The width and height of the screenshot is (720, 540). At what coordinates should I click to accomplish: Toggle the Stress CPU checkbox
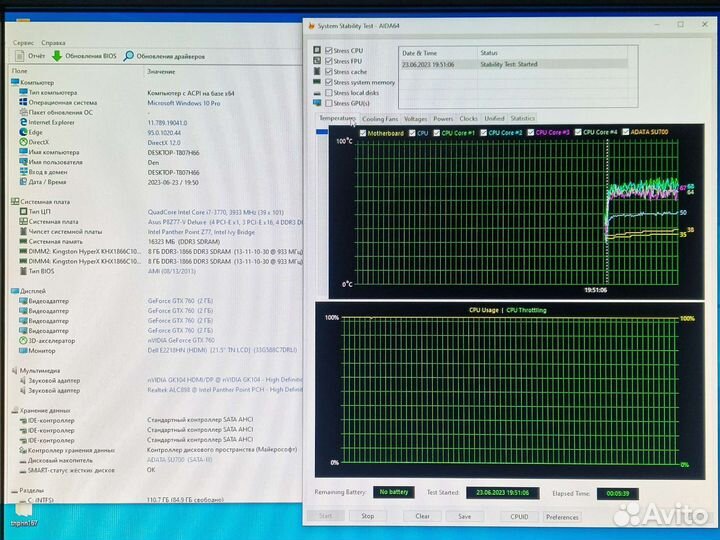click(x=329, y=51)
